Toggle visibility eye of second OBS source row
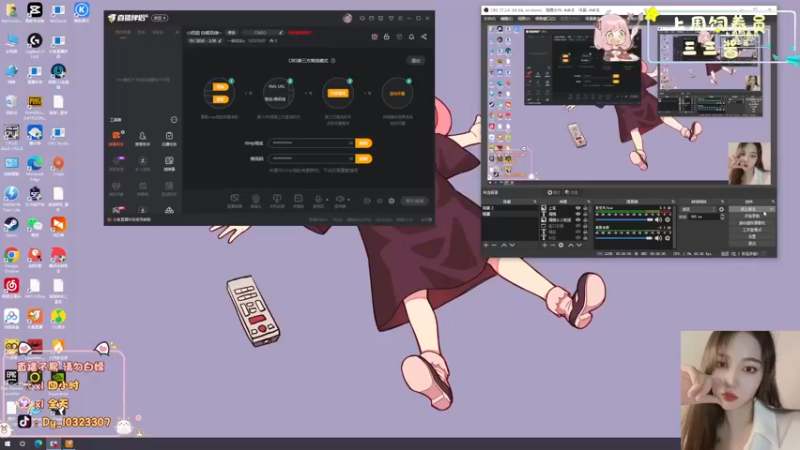This screenshot has width=800, height=450. [x=578, y=214]
